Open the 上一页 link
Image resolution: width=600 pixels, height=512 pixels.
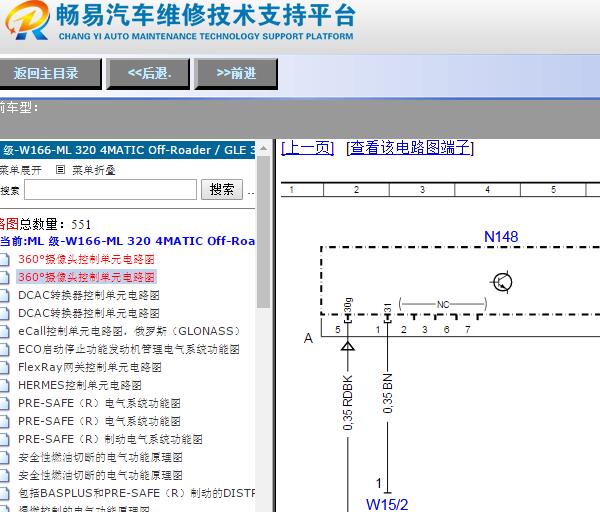click(x=308, y=148)
